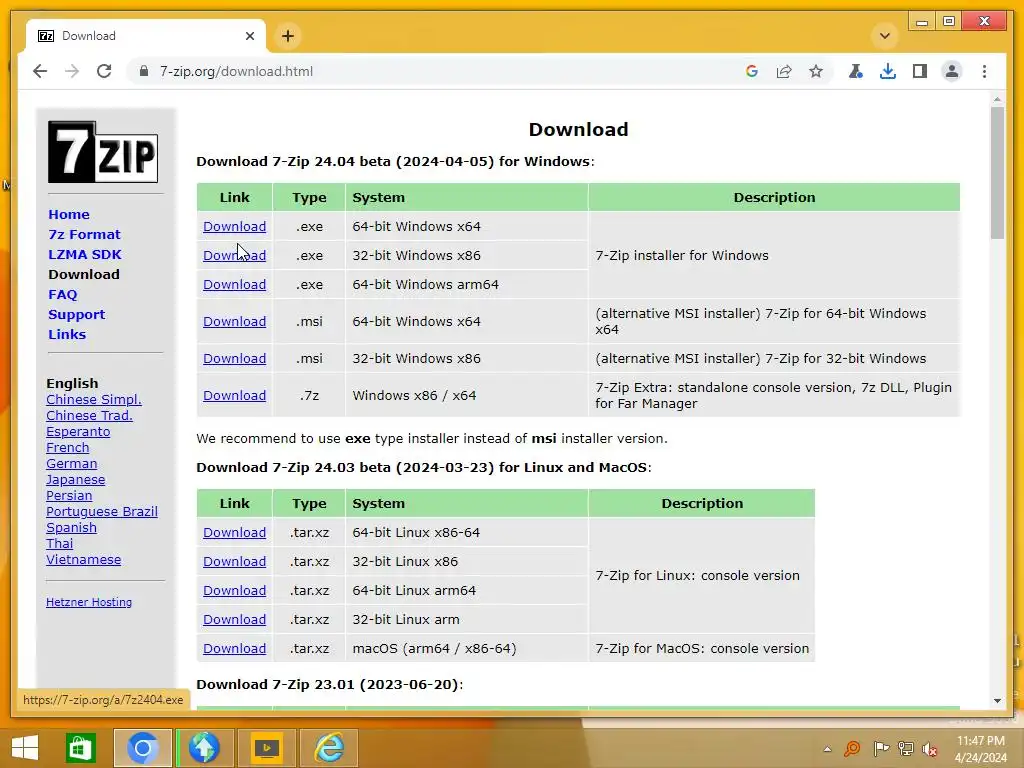Image resolution: width=1024 pixels, height=768 pixels.
Task: Download the 32-bit Windows x86 .exe installer
Action: pos(234,255)
